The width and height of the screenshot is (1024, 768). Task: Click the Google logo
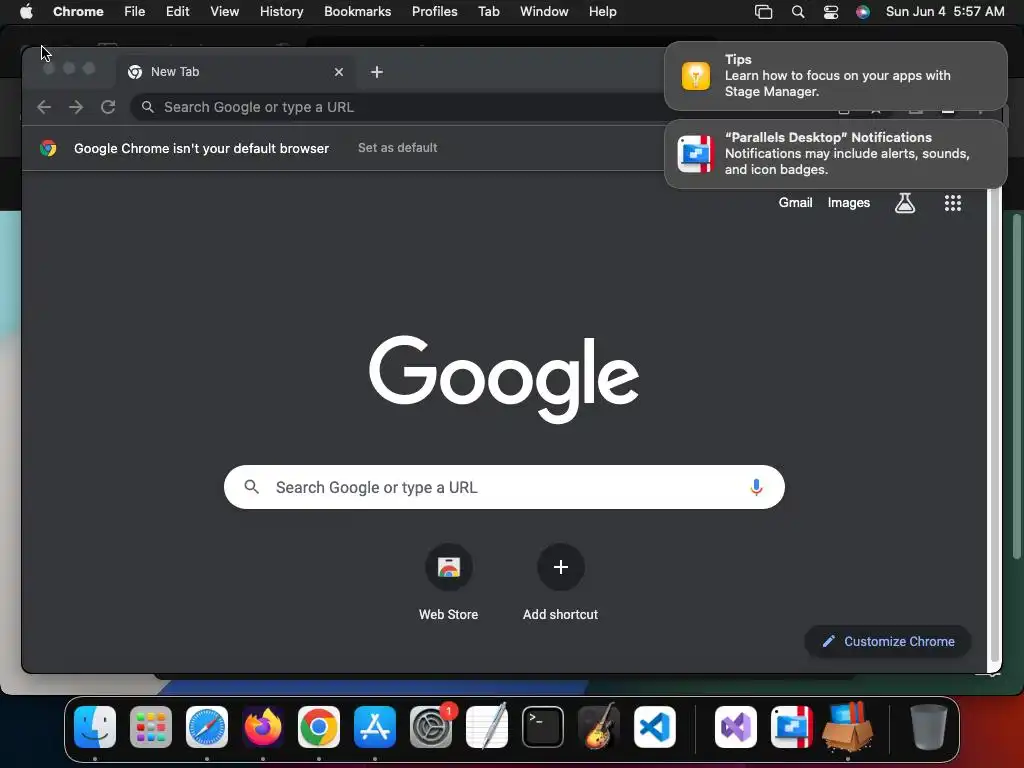(x=504, y=379)
